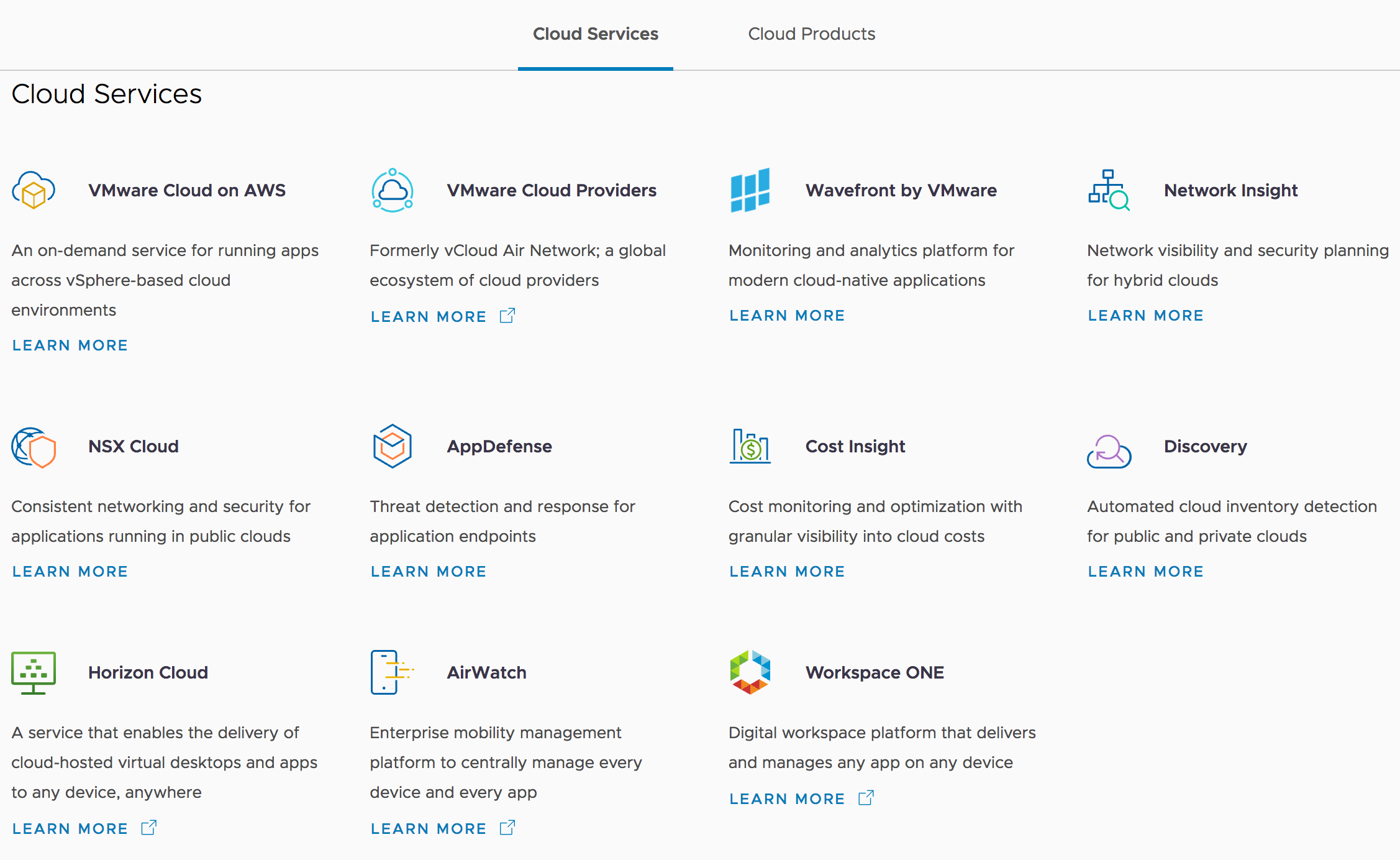This screenshot has height=860, width=1400.
Task: Click external link icon beside AirWatch Learn More
Action: click(x=507, y=828)
